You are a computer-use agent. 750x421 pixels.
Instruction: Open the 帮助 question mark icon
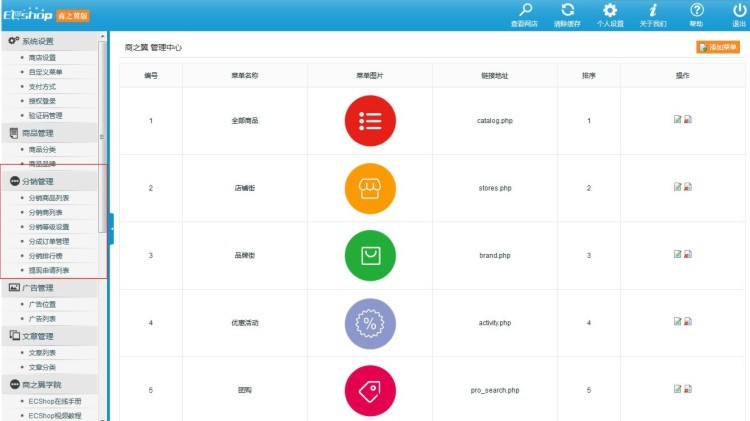[696, 10]
